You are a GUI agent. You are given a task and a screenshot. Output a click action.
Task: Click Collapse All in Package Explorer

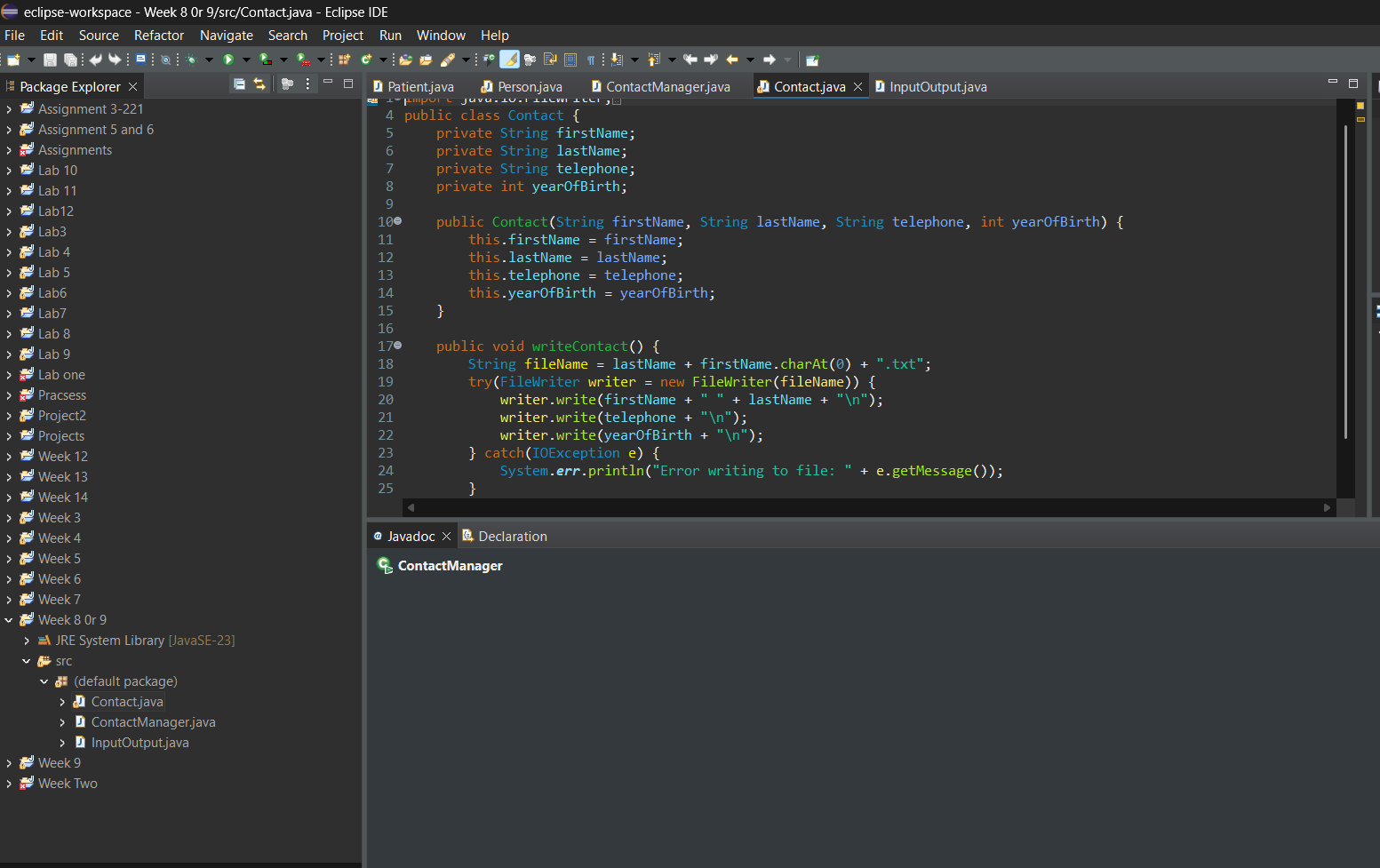239,84
